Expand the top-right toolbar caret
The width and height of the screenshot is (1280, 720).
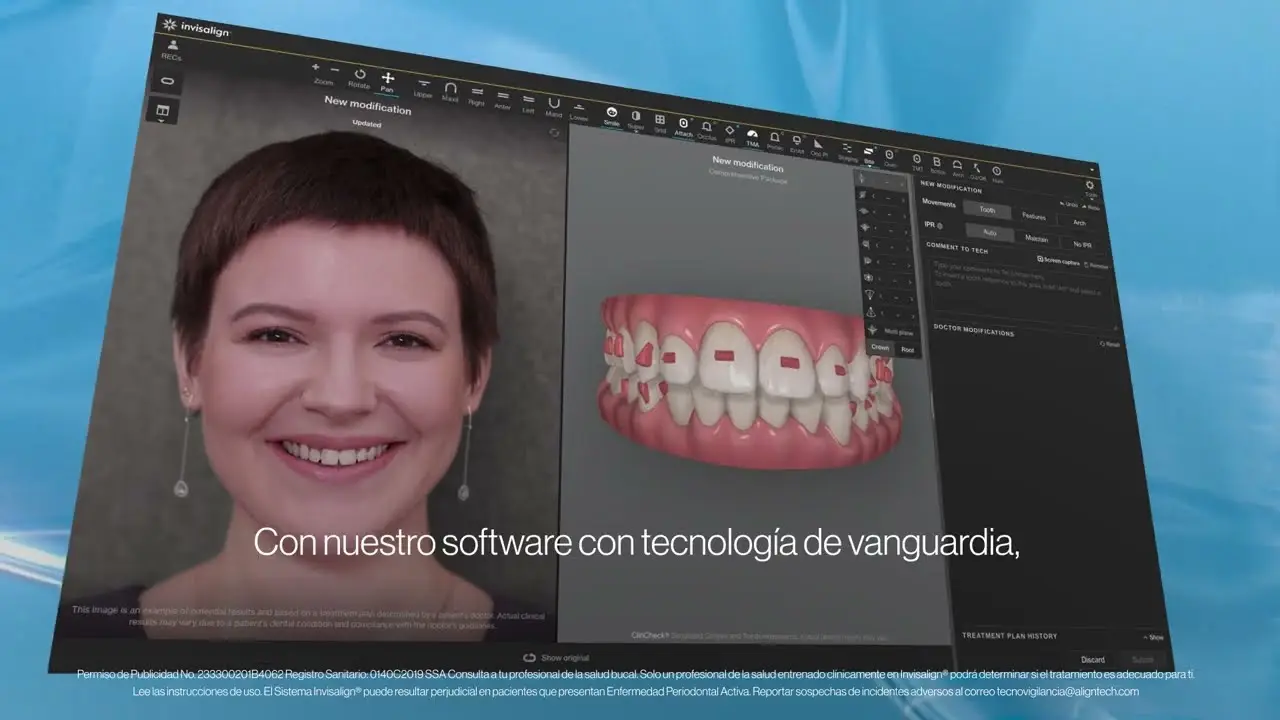click(1092, 170)
